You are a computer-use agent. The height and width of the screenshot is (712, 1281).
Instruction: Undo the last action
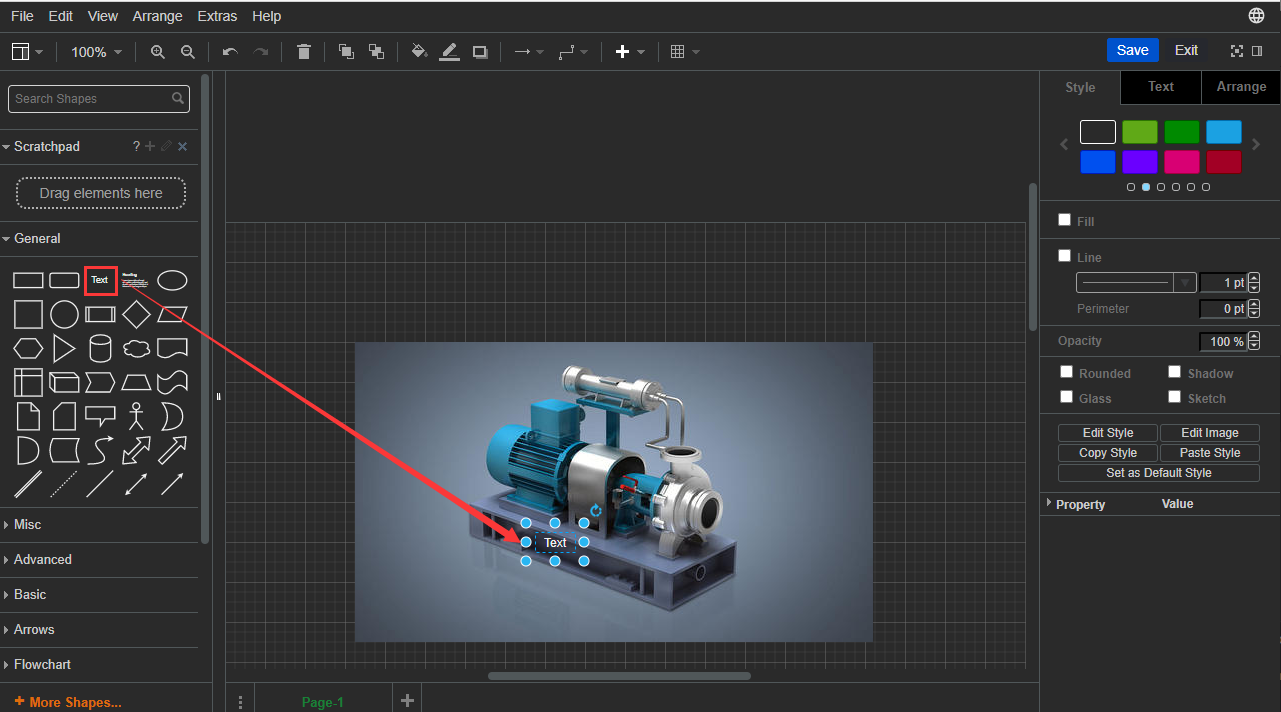[230, 51]
